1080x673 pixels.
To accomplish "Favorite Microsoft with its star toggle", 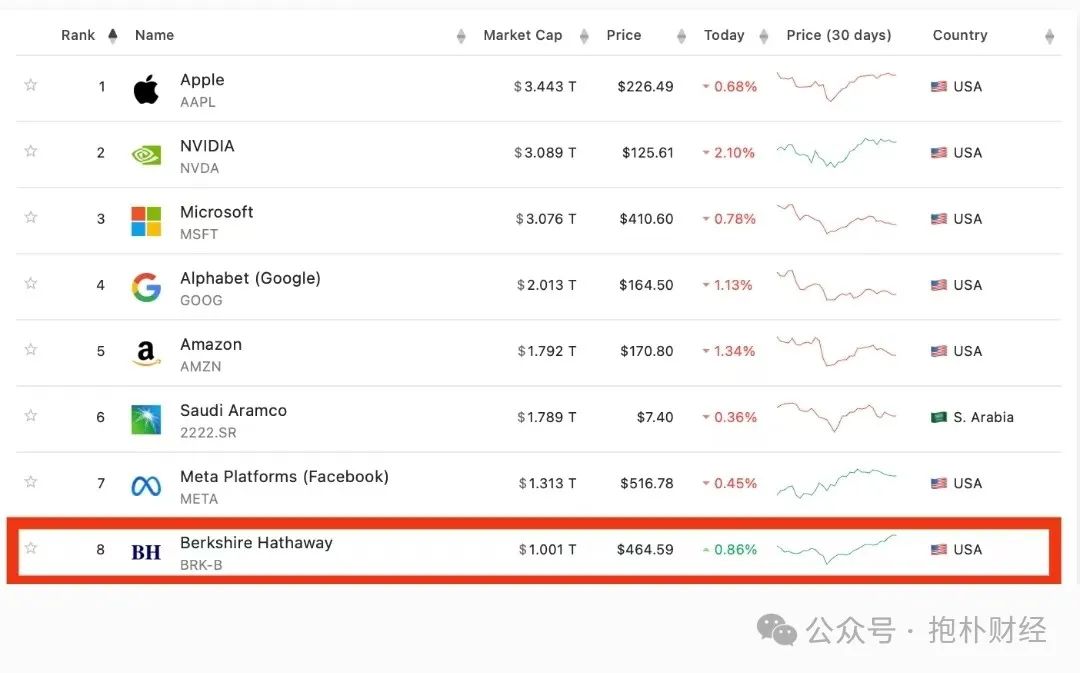I will 30,217.
